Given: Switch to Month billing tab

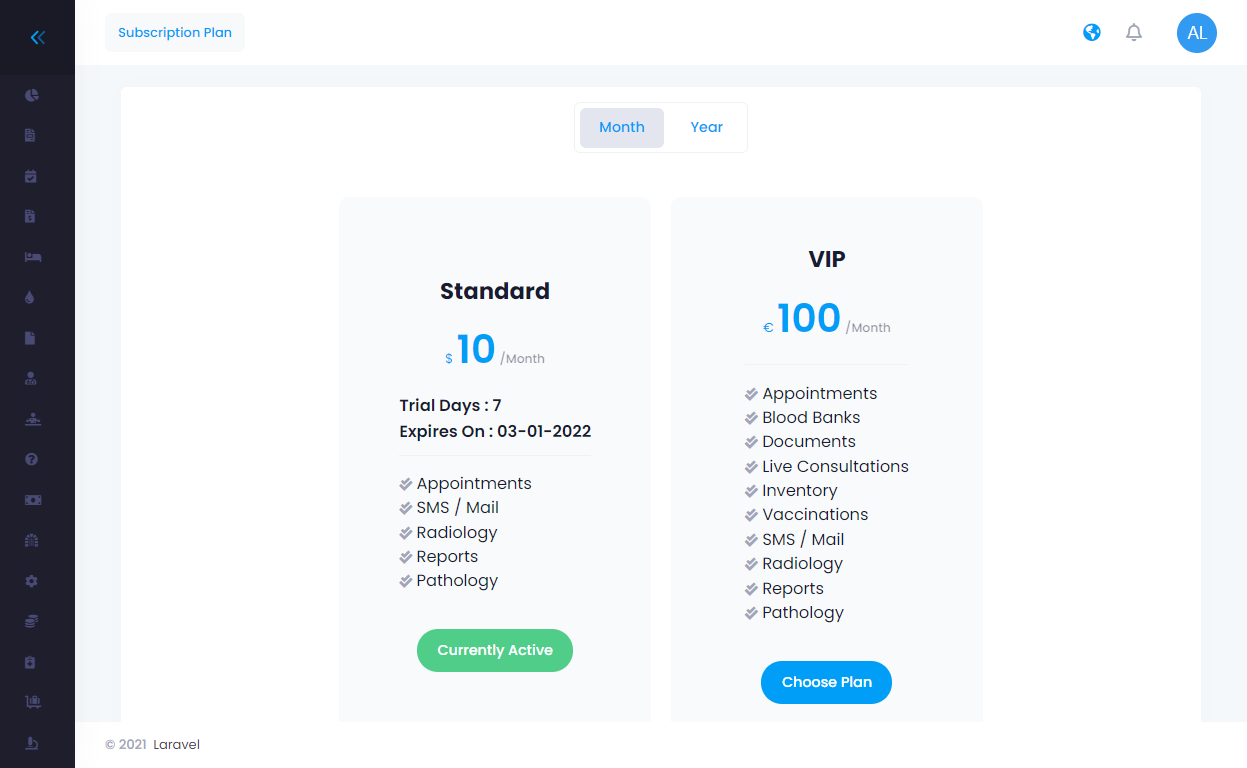Looking at the screenshot, I should [x=621, y=127].
